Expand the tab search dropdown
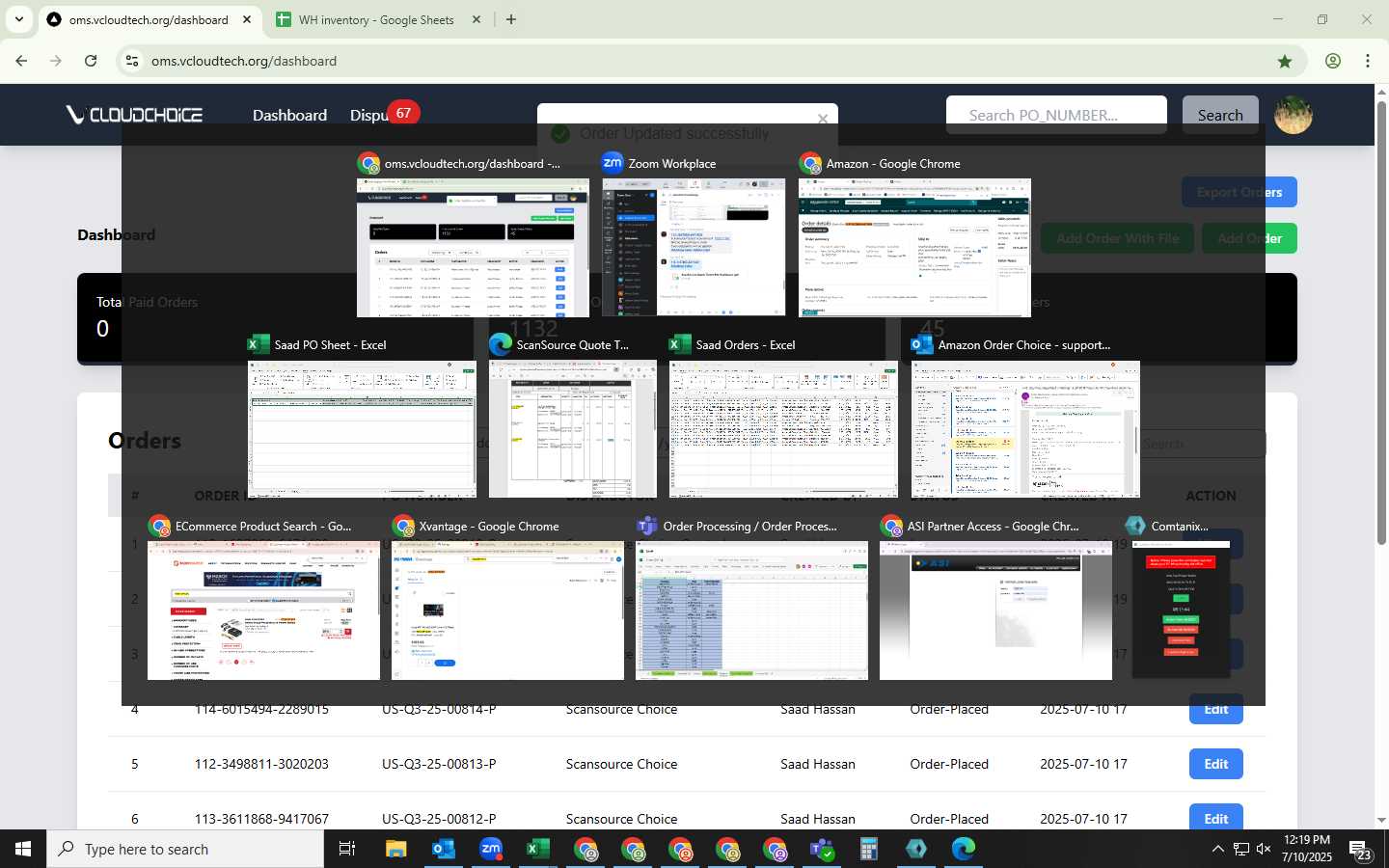The image size is (1389, 868). tap(19, 19)
